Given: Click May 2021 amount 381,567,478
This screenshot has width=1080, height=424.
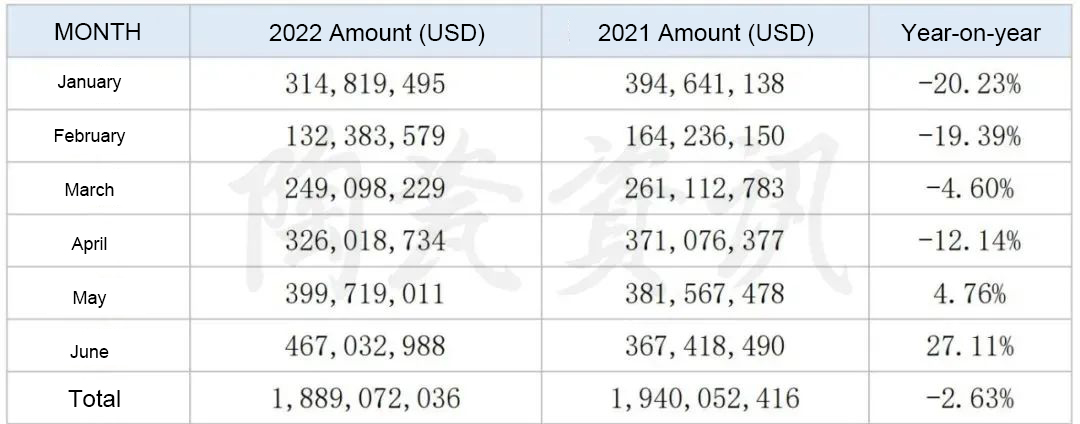Looking at the screenshot, I should pos(705,295).
